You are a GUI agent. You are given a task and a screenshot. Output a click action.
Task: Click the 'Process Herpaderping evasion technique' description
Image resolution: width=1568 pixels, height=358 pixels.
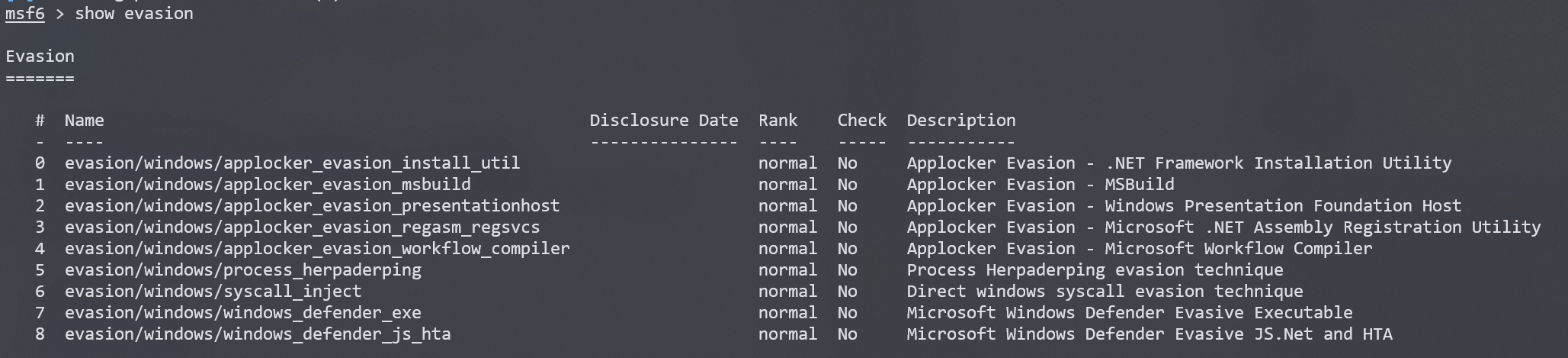tap(1095, 270)
